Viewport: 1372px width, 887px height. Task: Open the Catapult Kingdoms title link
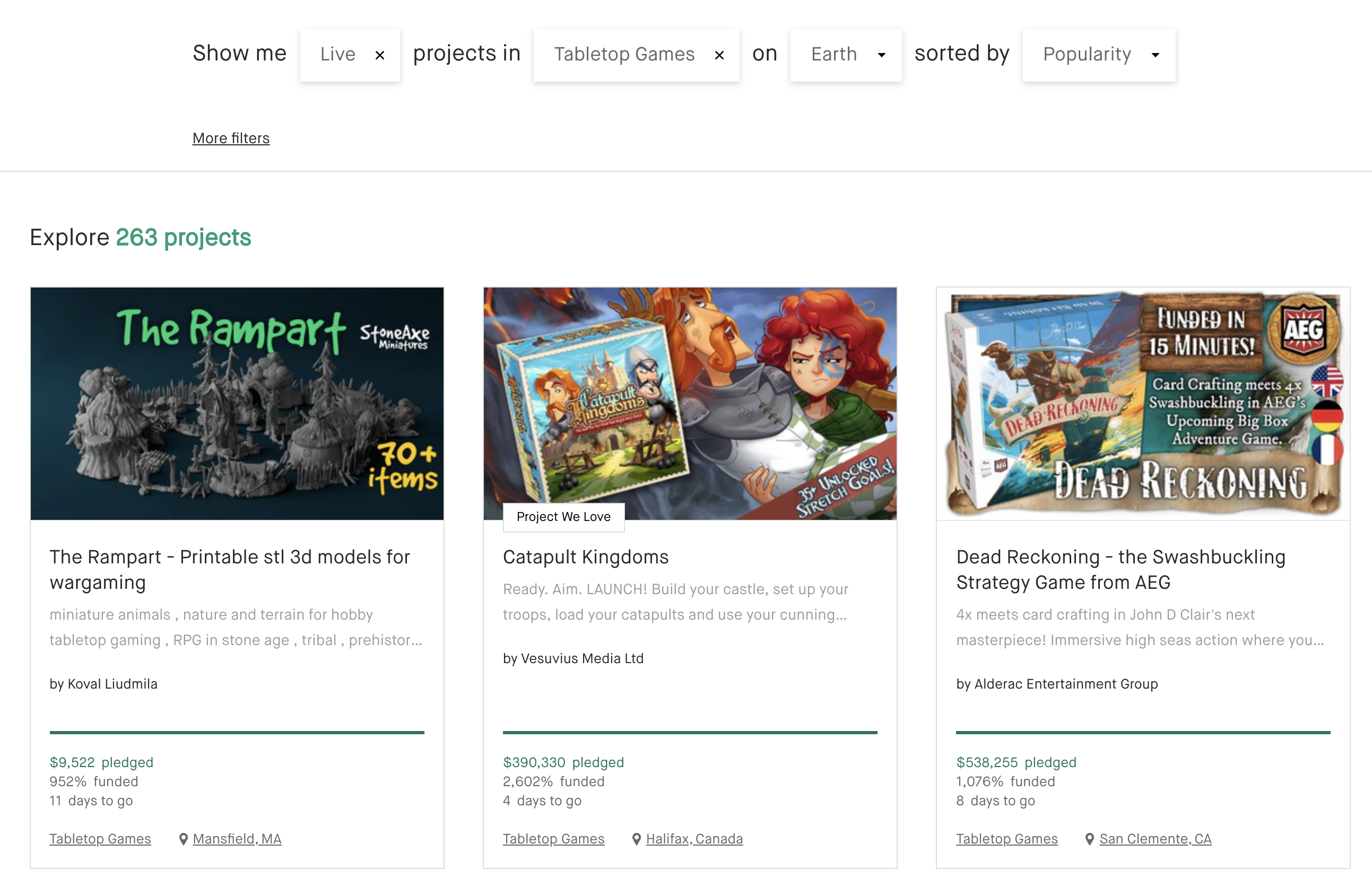click(585, 557)
